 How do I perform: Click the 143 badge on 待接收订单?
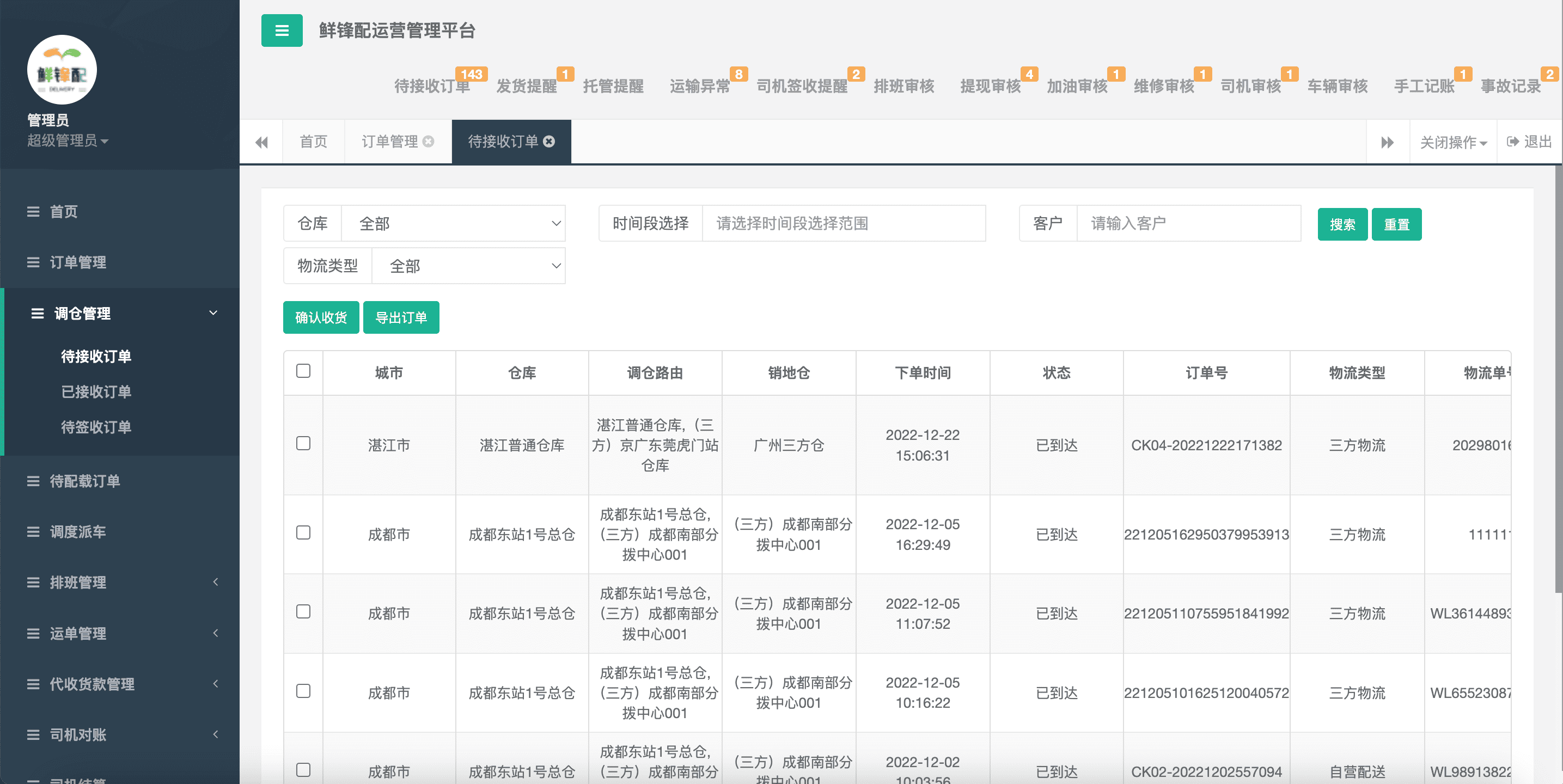[x=472, y=74]
